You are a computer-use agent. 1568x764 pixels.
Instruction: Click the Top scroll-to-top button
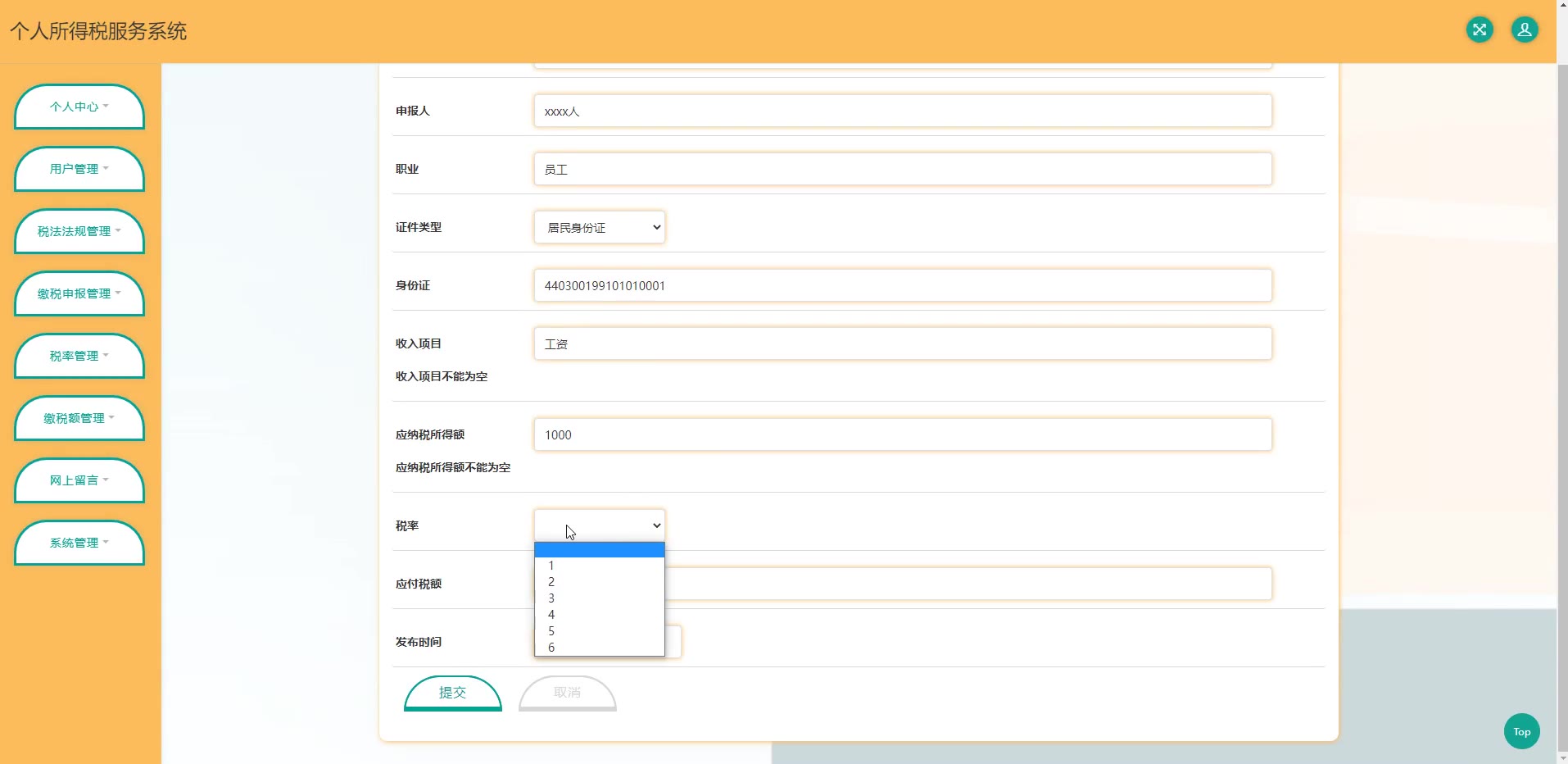(x=1521, y=731)
